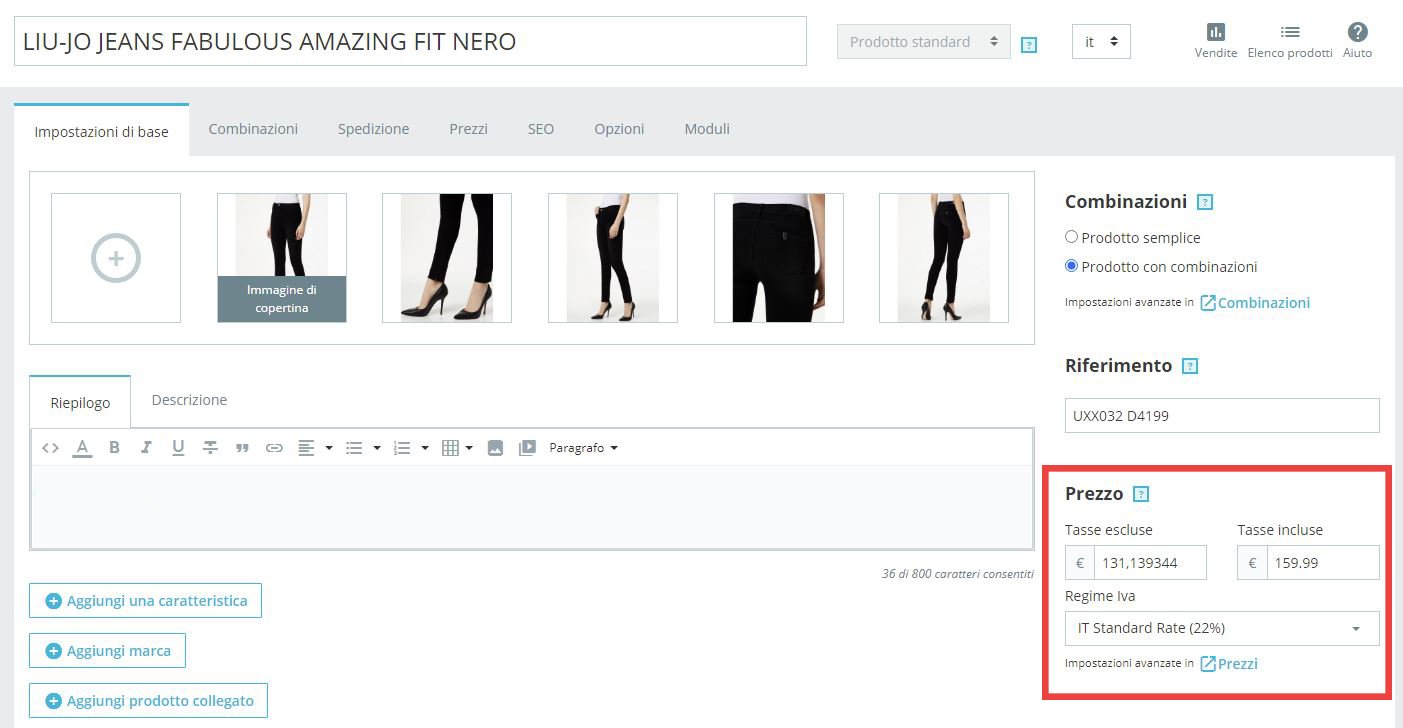Click the bullet list icon
The image size is (1403, 728).
tap(354, 448)
